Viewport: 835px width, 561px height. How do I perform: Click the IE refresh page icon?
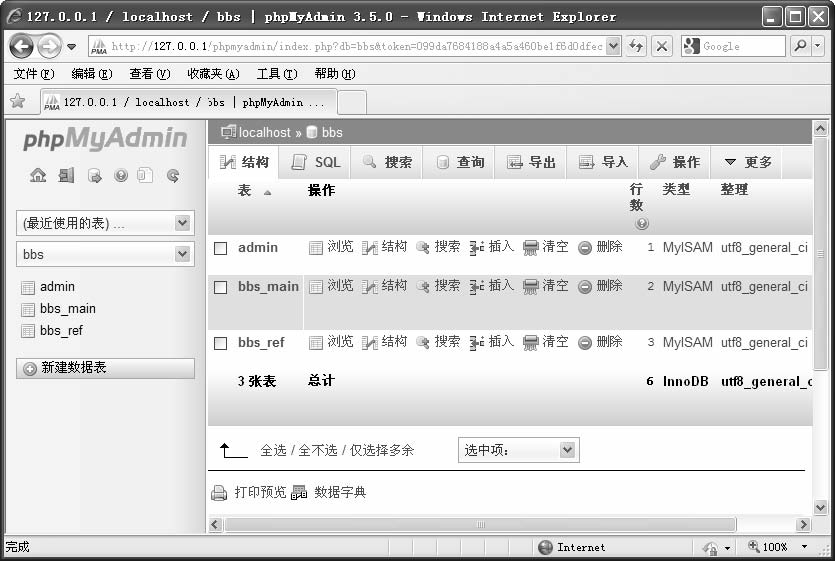pos(636,46)
